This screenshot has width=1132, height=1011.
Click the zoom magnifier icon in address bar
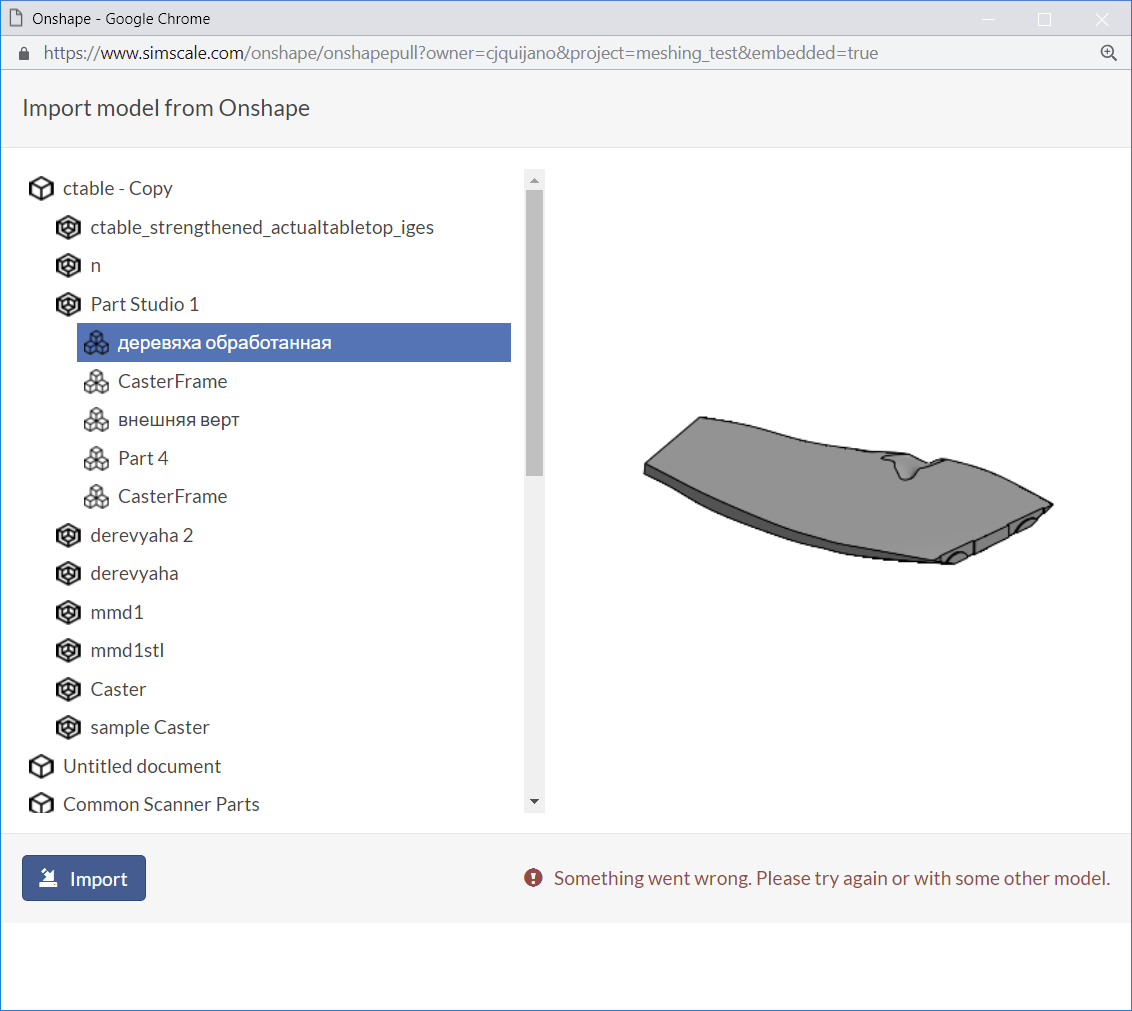(x=1108, y=53)
